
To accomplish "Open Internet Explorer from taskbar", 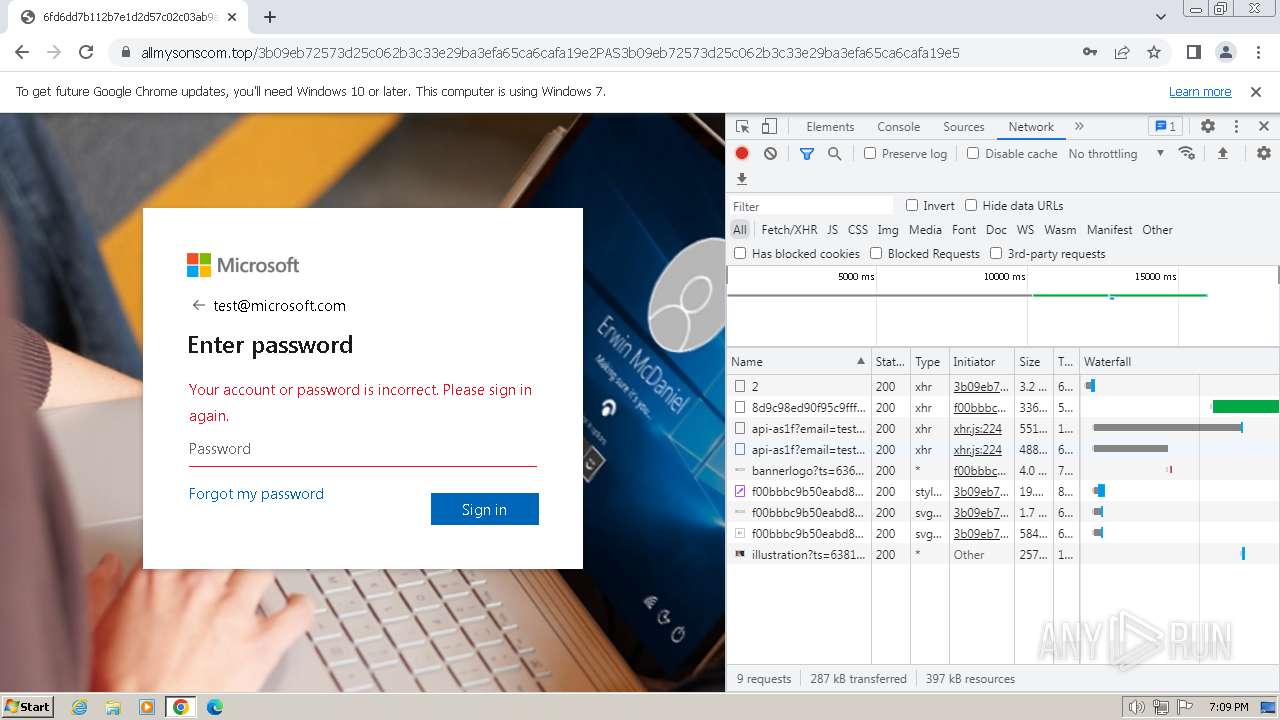I will 79,707.
